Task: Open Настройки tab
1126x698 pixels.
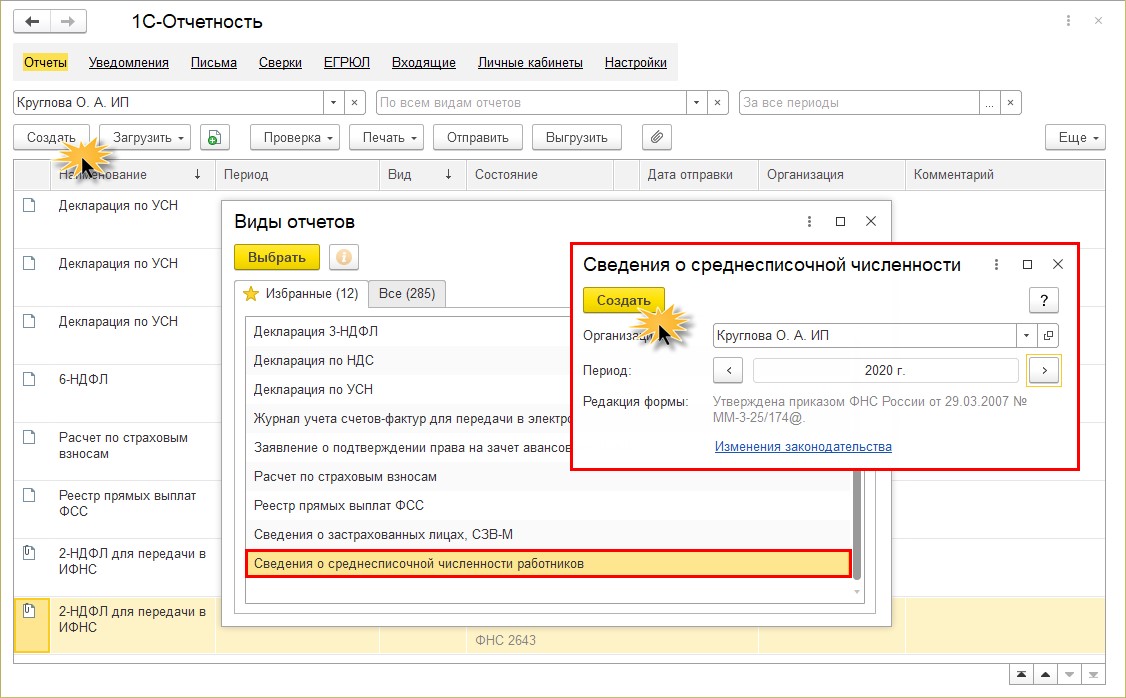Action: point(636,62)
